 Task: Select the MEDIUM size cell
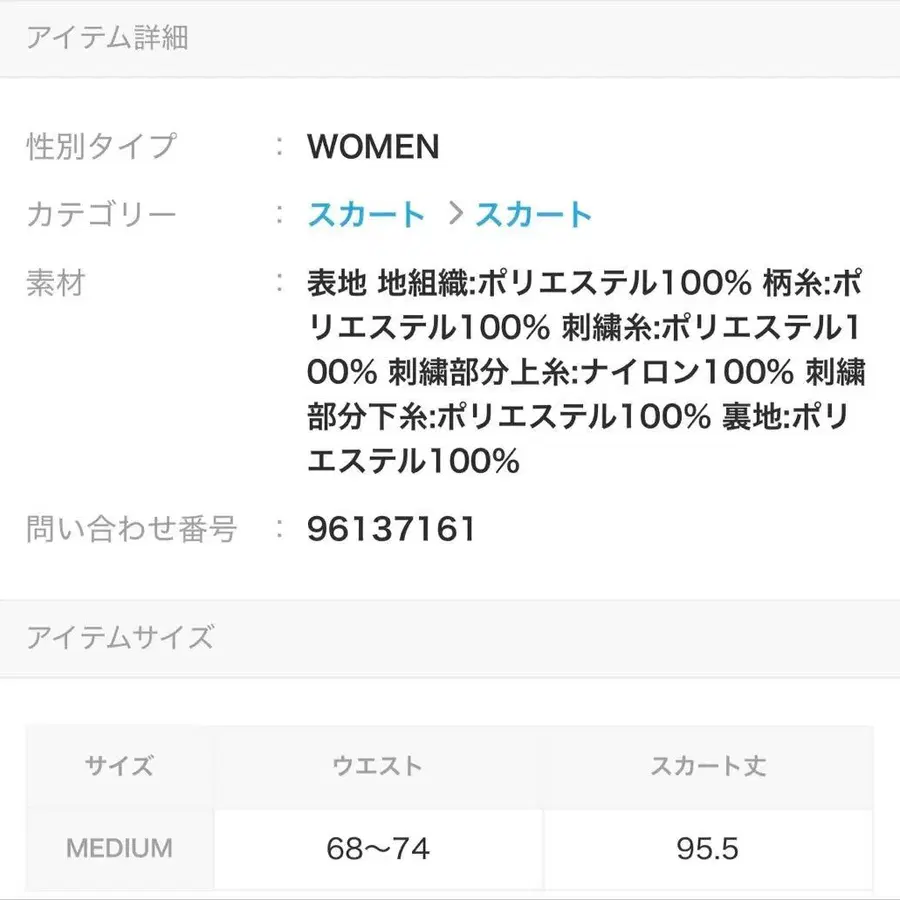coord(117,848)
